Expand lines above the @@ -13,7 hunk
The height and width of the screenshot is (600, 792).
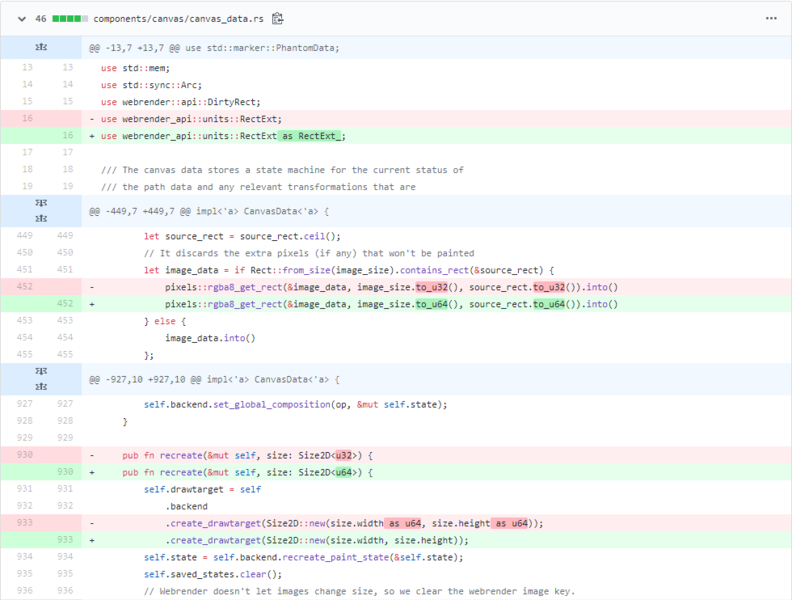coord(41,47)
